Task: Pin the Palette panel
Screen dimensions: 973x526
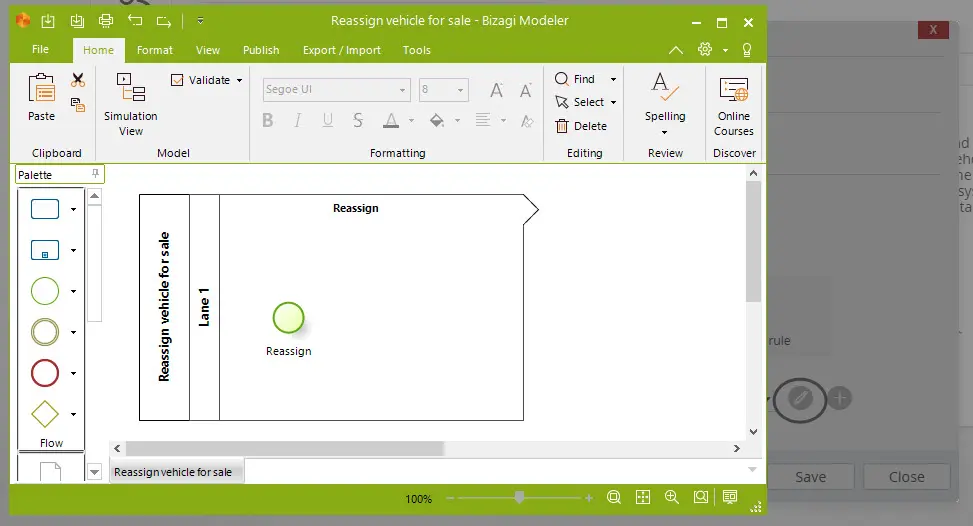Action: tap(95, 174)
